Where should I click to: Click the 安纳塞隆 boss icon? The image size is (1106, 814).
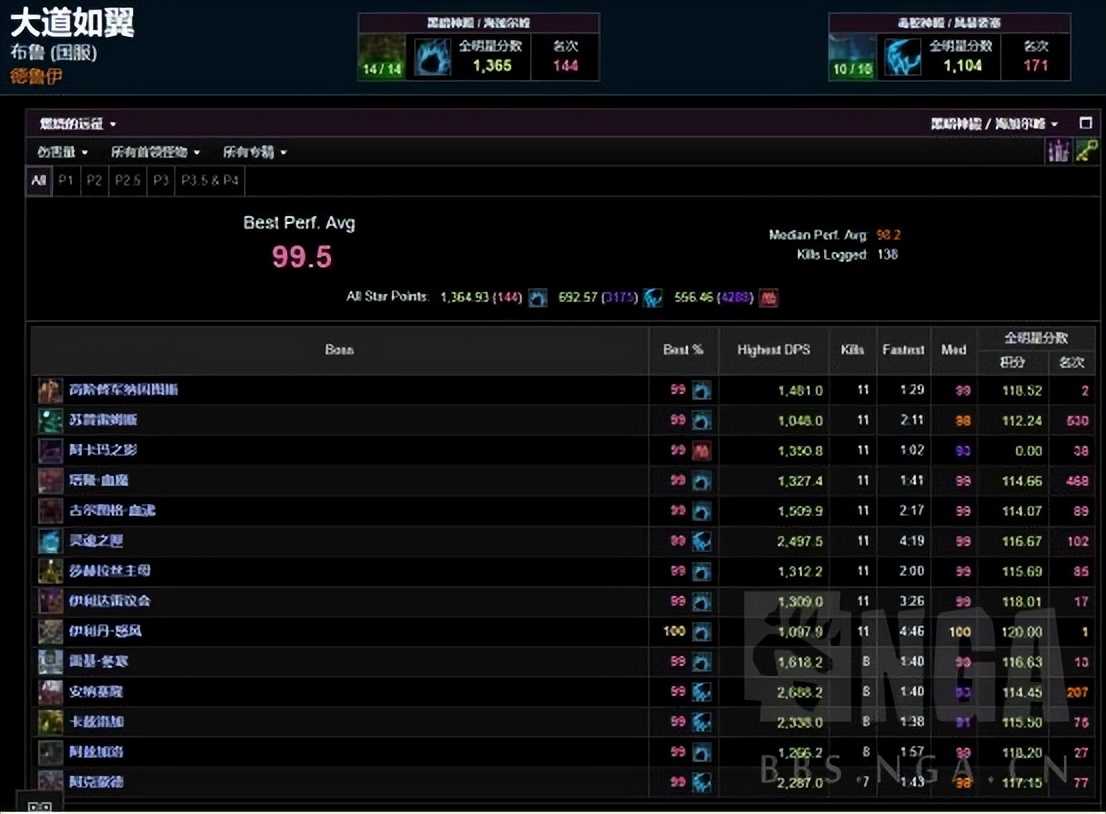(50, 693)
